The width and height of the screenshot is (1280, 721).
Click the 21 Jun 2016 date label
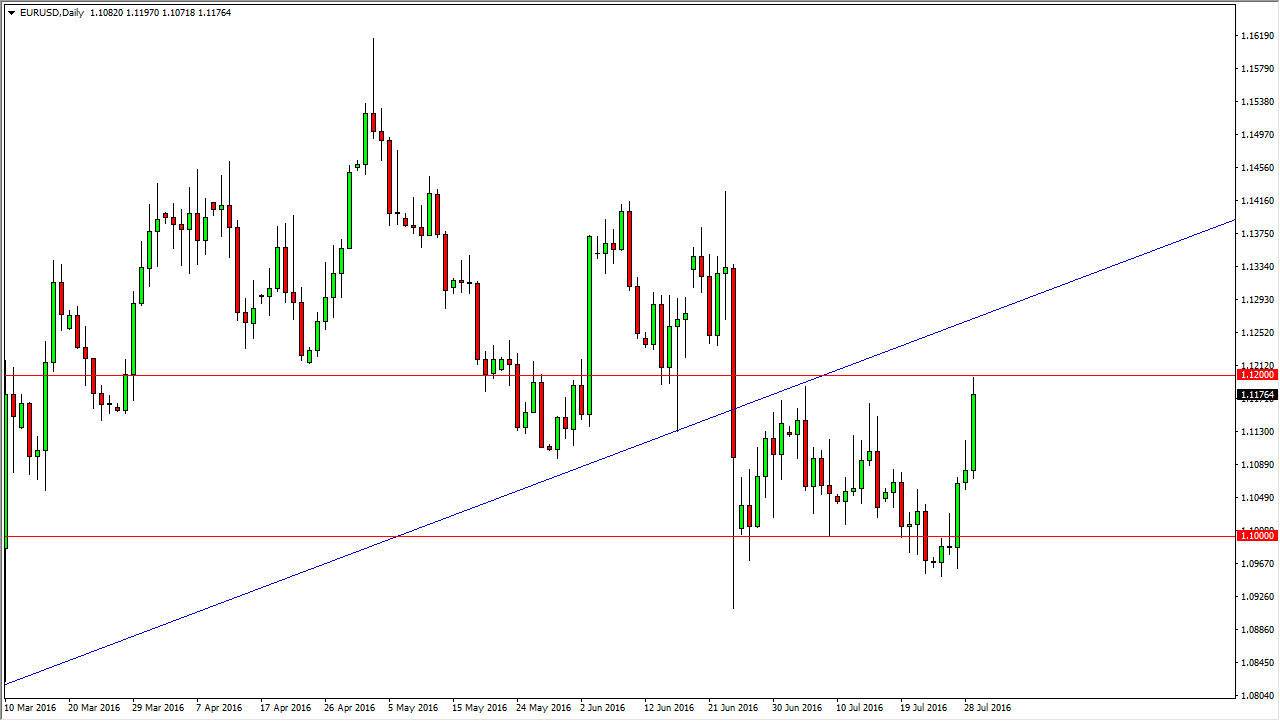pyautogui.click(x=731, y=707)
